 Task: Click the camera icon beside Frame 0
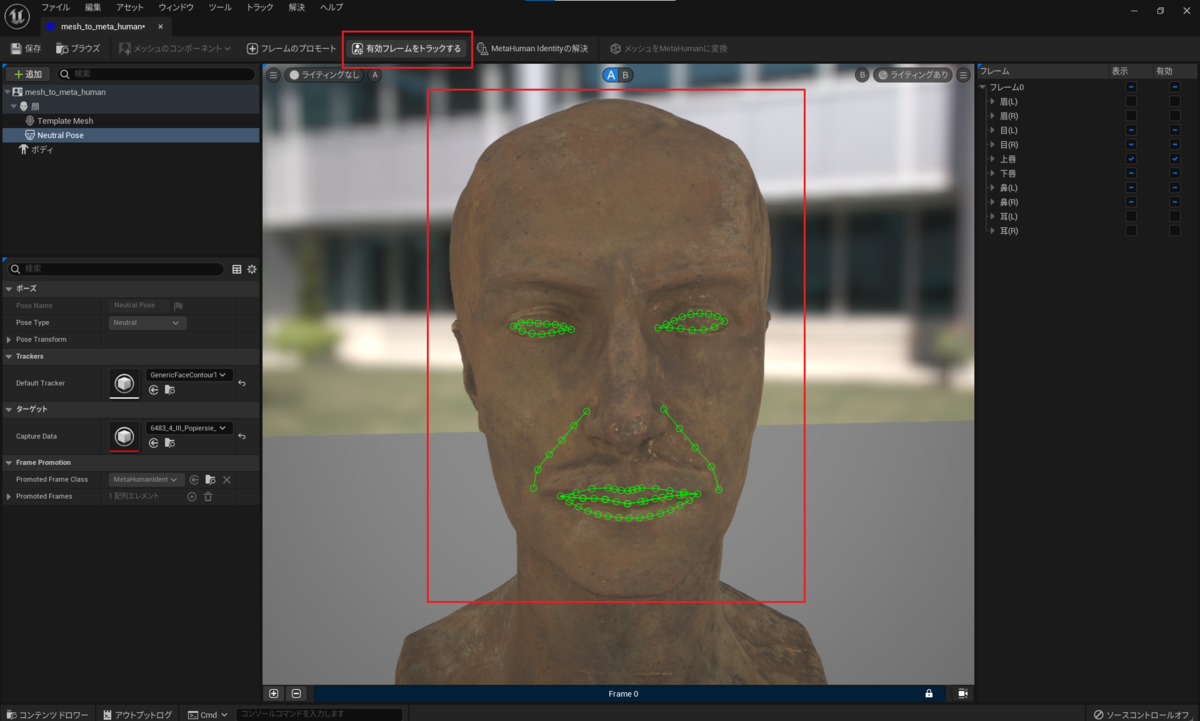point(962,693)
